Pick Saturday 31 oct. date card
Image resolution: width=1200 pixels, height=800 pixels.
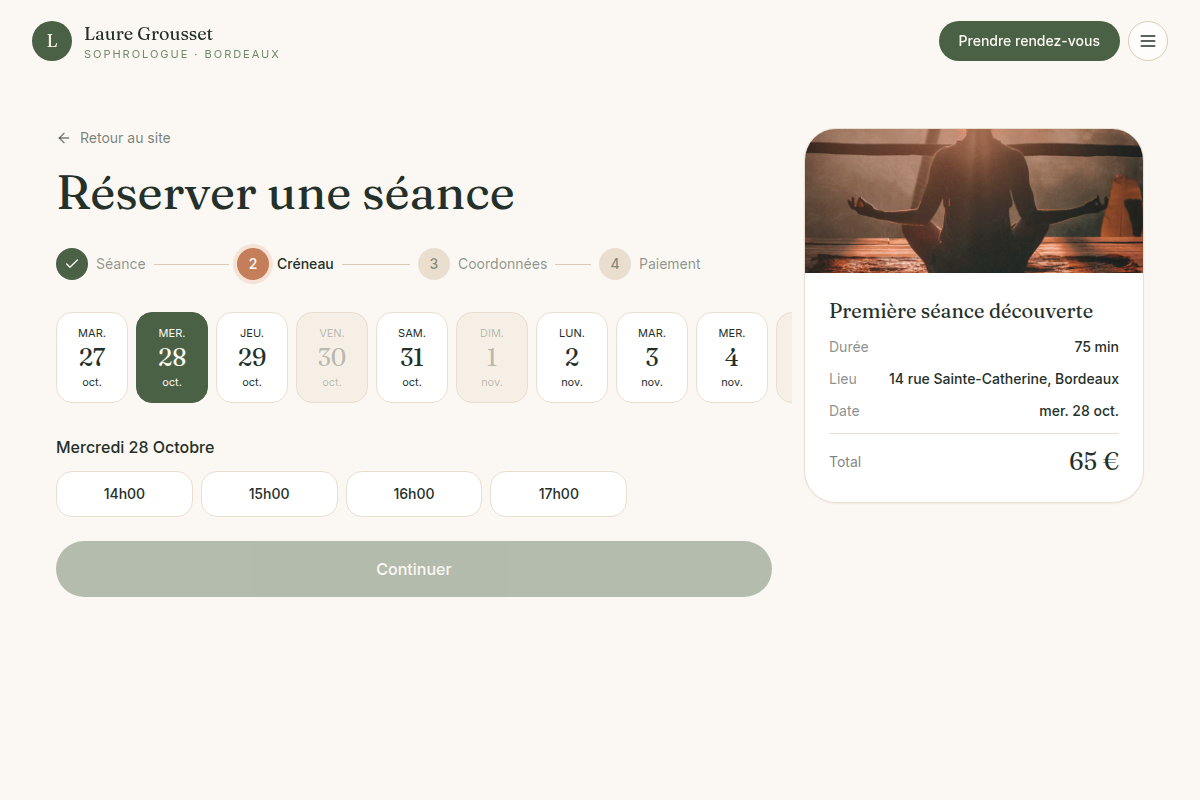point(412,358)
